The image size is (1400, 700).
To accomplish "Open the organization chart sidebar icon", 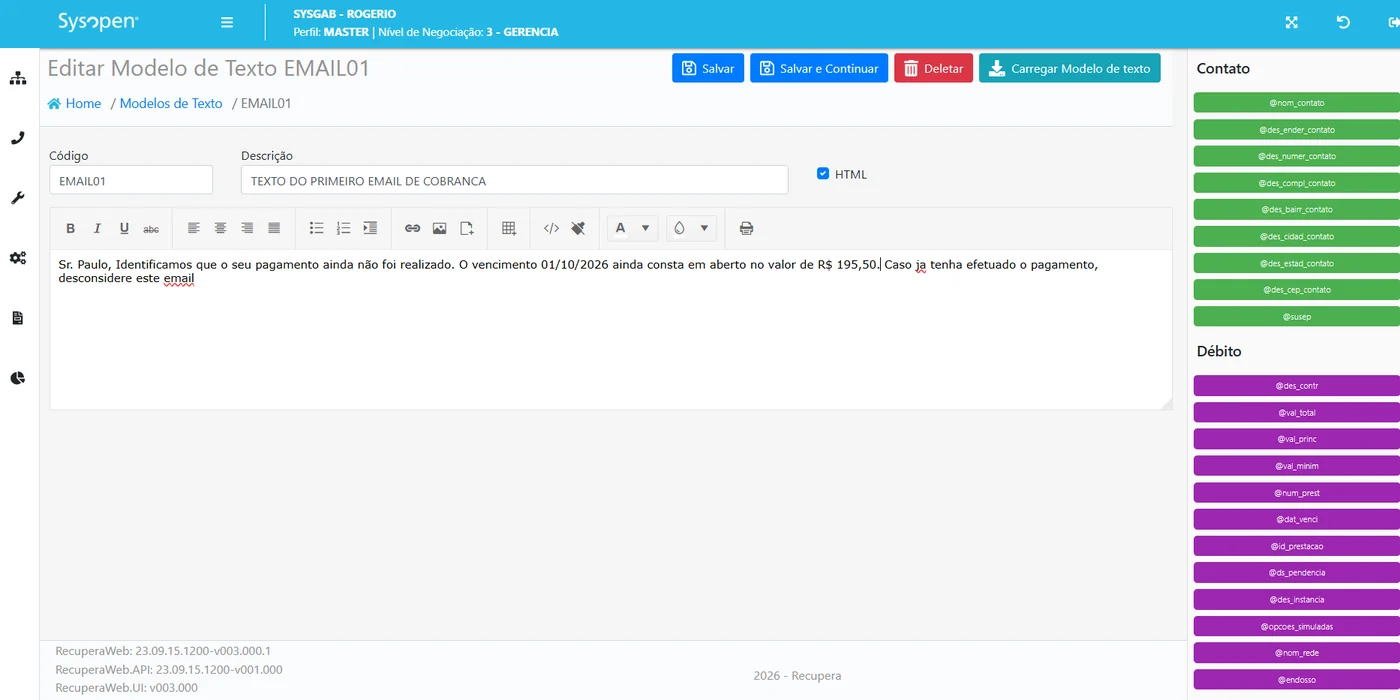I will [x=18, y=78].
